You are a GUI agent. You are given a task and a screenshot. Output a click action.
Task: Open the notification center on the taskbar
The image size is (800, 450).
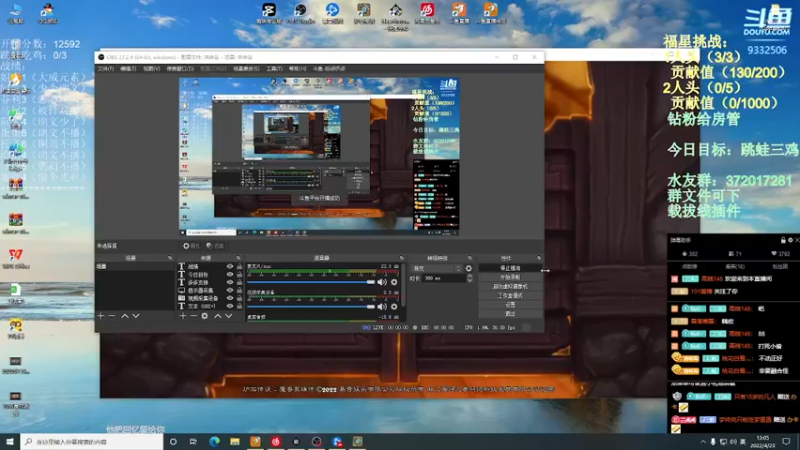tap(787, 441)
